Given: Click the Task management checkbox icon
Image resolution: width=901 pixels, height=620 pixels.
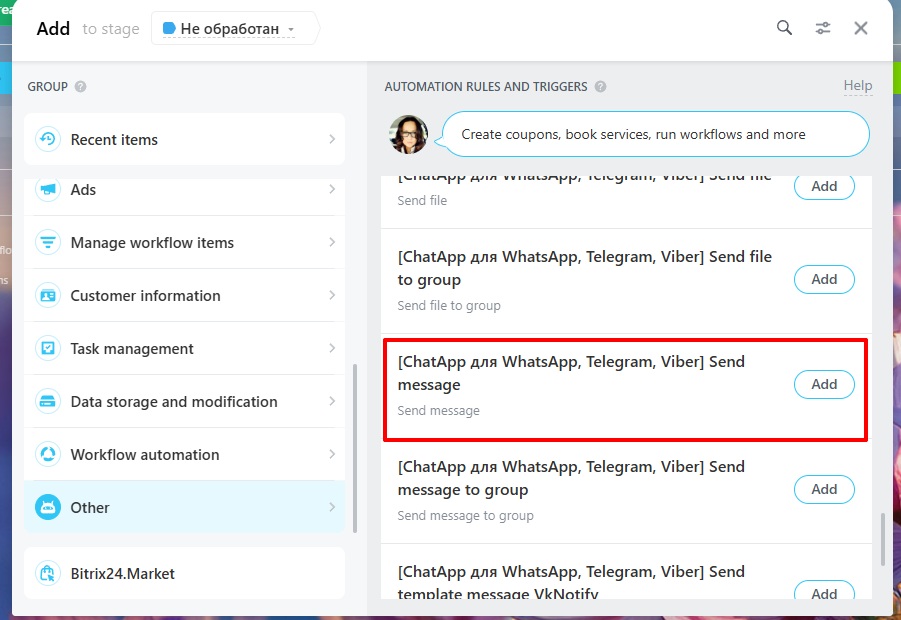Looking at the screenshot, I should (x=47, y=349).
